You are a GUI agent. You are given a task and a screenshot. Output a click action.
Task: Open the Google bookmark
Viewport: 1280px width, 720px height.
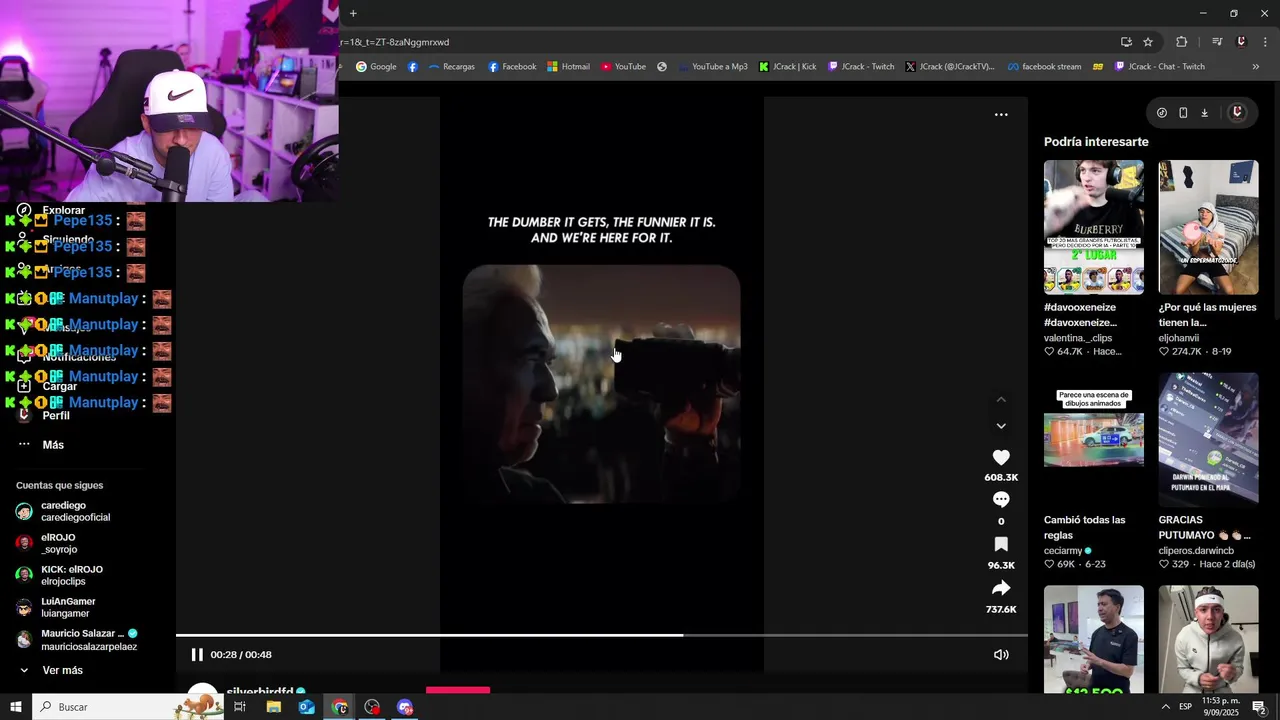pos(375,67)
